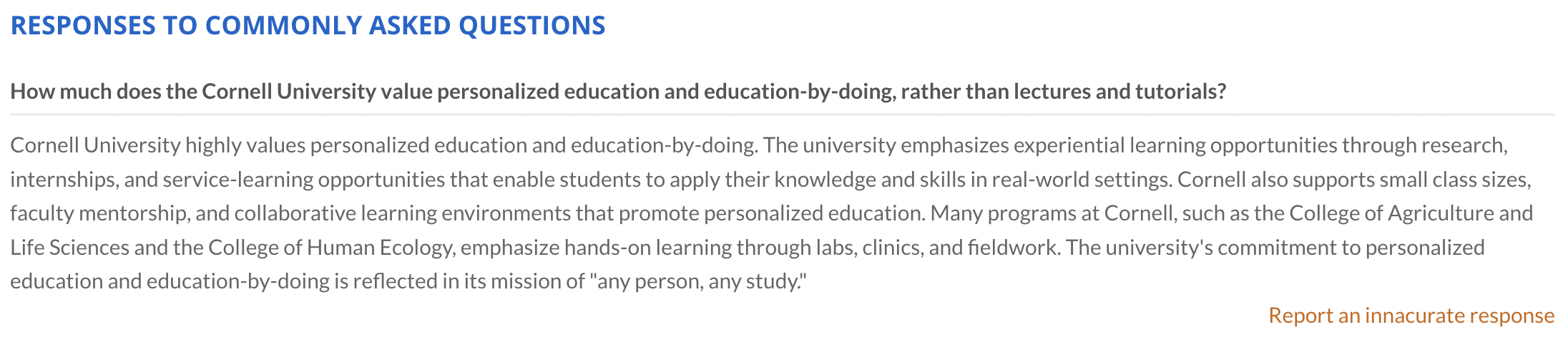The height and width of the screenshot is (345, 1568).
Task: Click 'College of Agriculture and' in the answer
Action: click(1411, 213)
